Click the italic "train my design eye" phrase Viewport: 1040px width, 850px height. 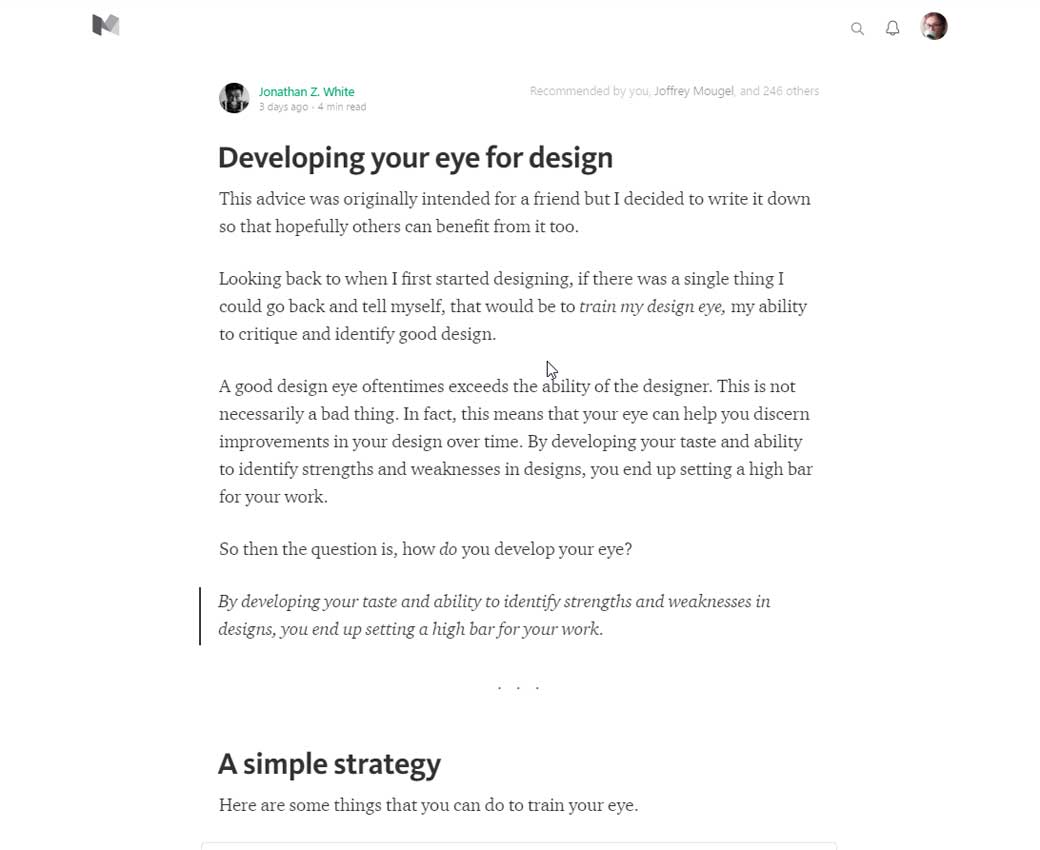[x=652, y=307]
